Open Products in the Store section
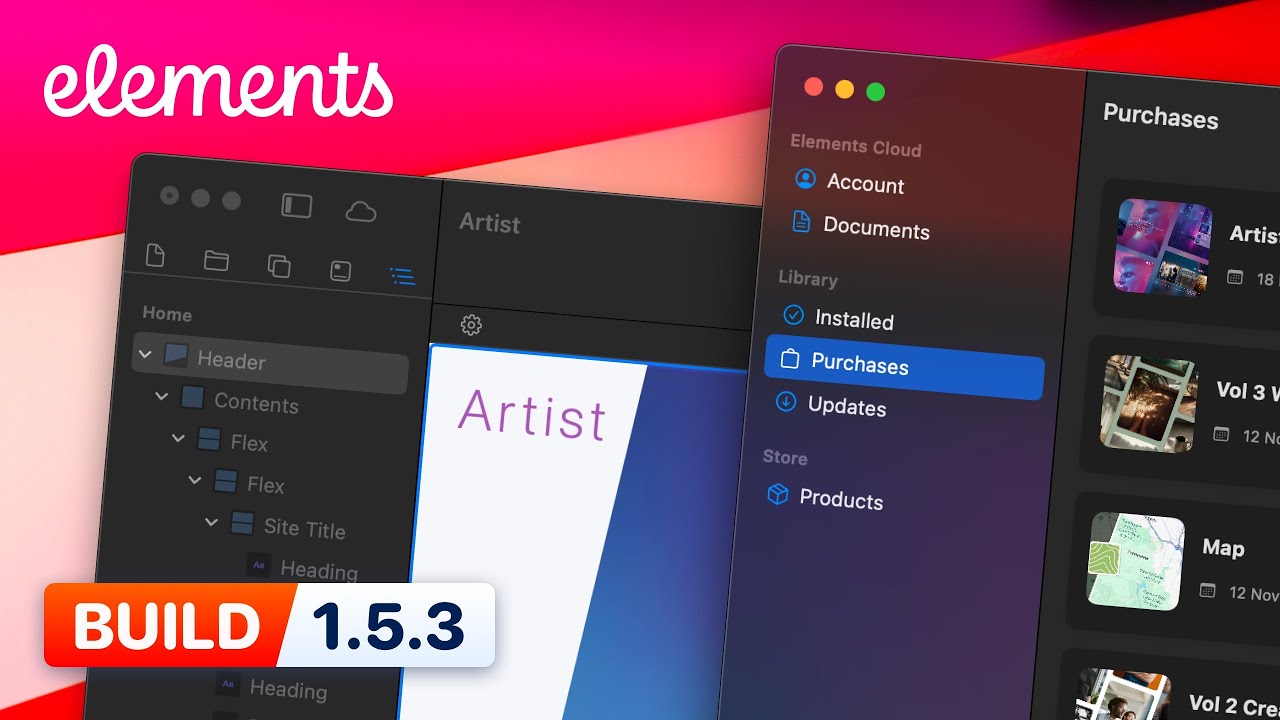 tap(841, 499)
